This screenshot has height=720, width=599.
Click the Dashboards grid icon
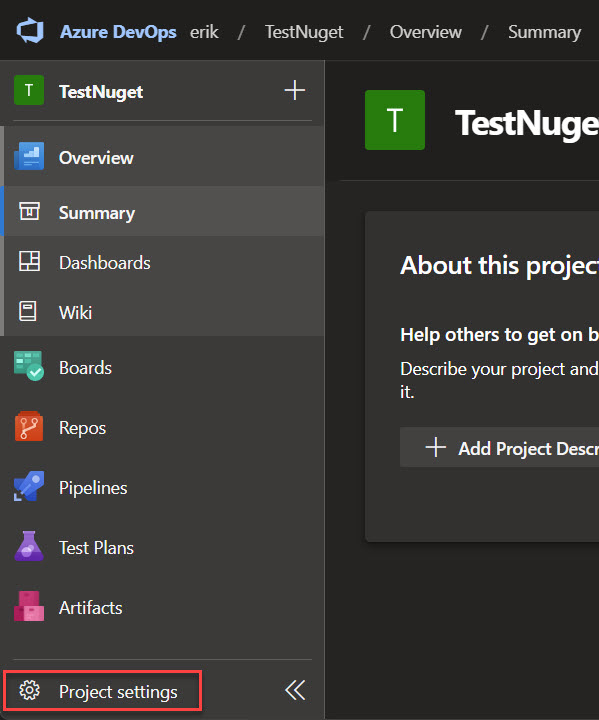tap(29, 261)
